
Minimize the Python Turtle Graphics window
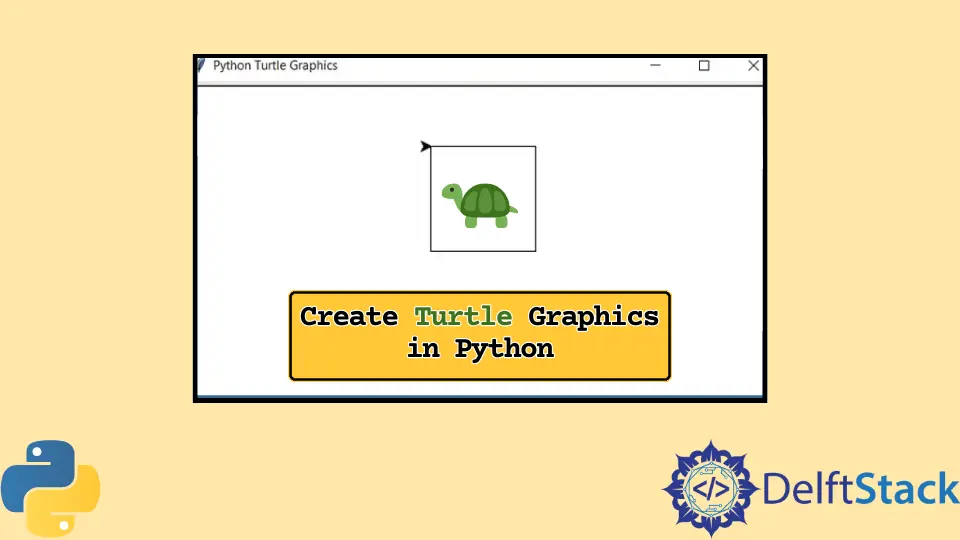click(656, 66)
